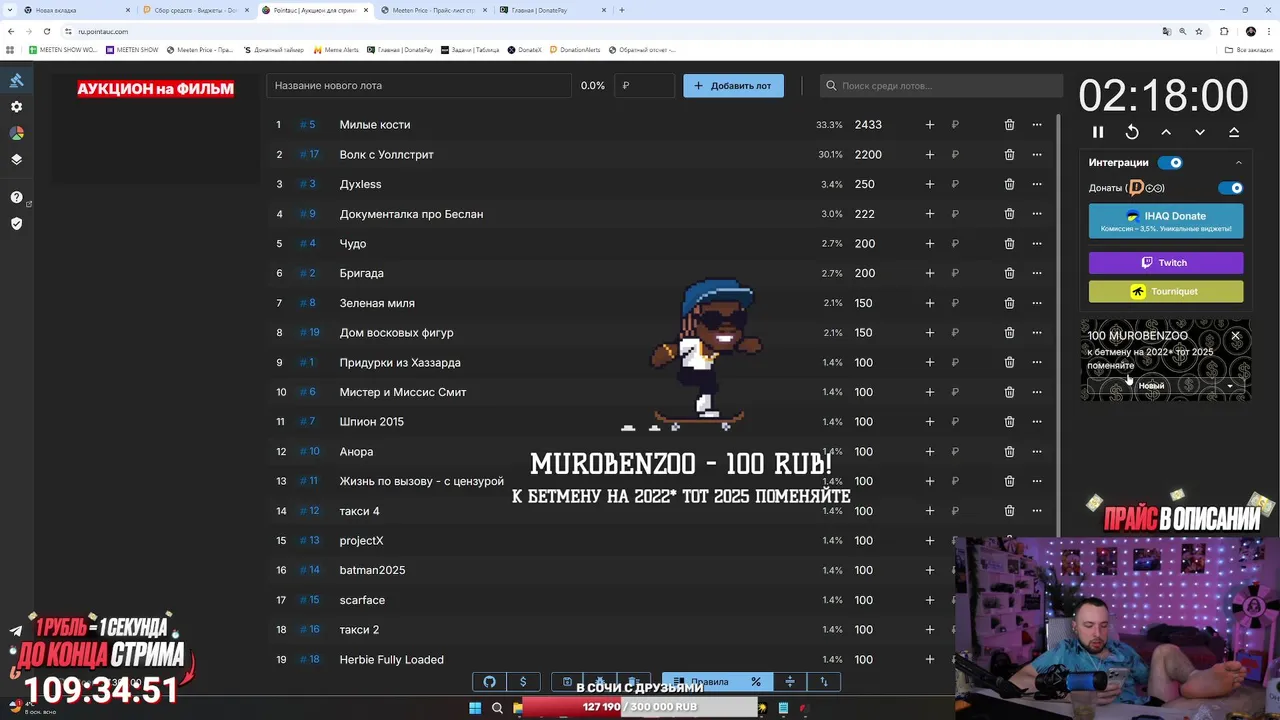
Task: Open the shield icon in sidebar
Action: coord(16,224)
